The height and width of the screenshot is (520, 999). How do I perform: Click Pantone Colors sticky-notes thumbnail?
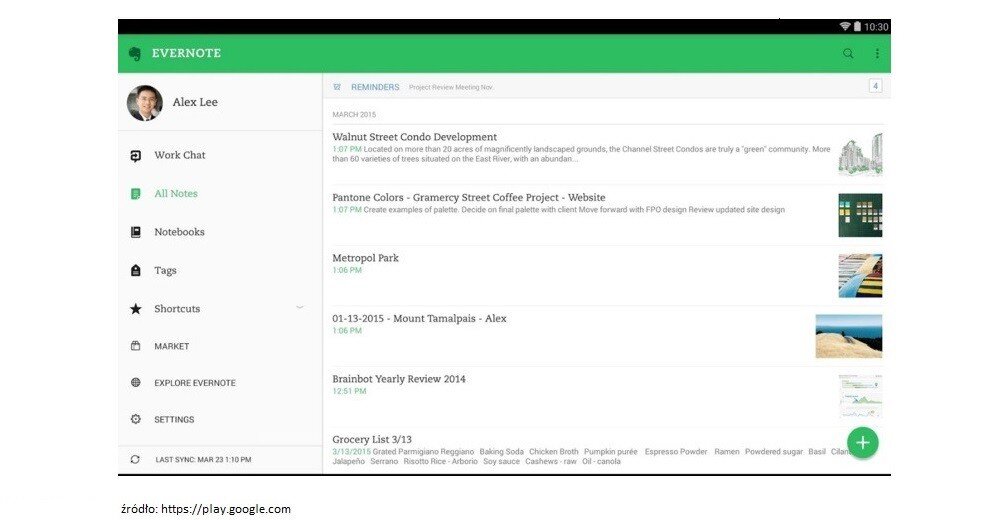pos(860,215)
